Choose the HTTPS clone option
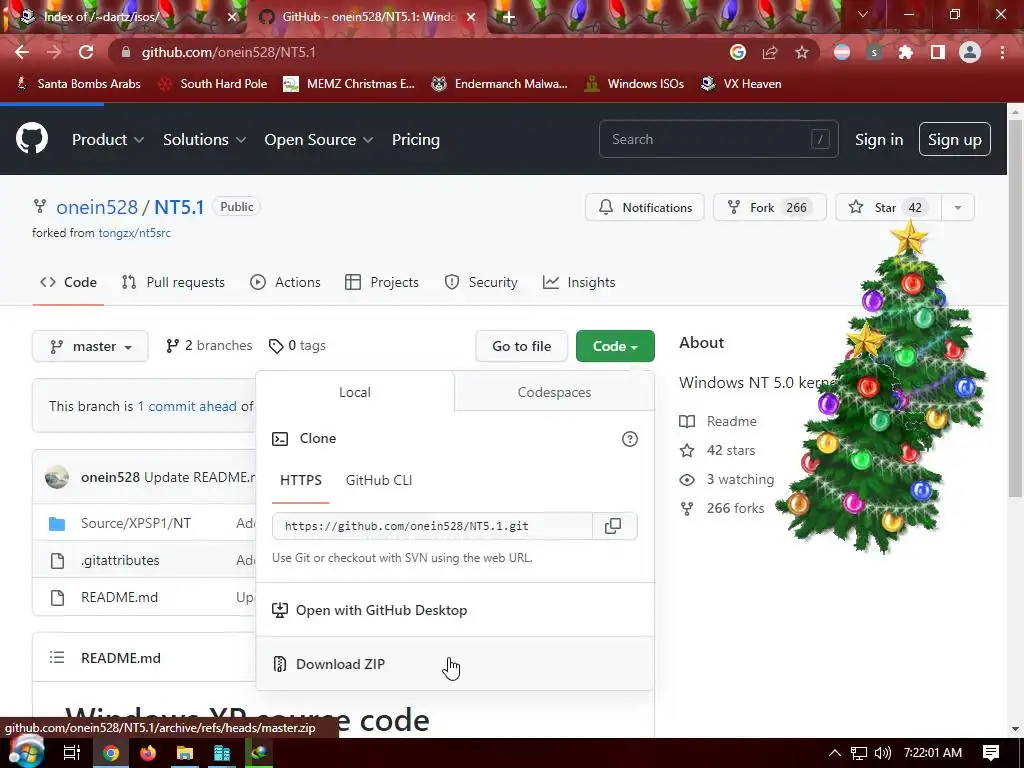Image resolution: width=1024 pixels, height=768 pixels. (301, 480)
